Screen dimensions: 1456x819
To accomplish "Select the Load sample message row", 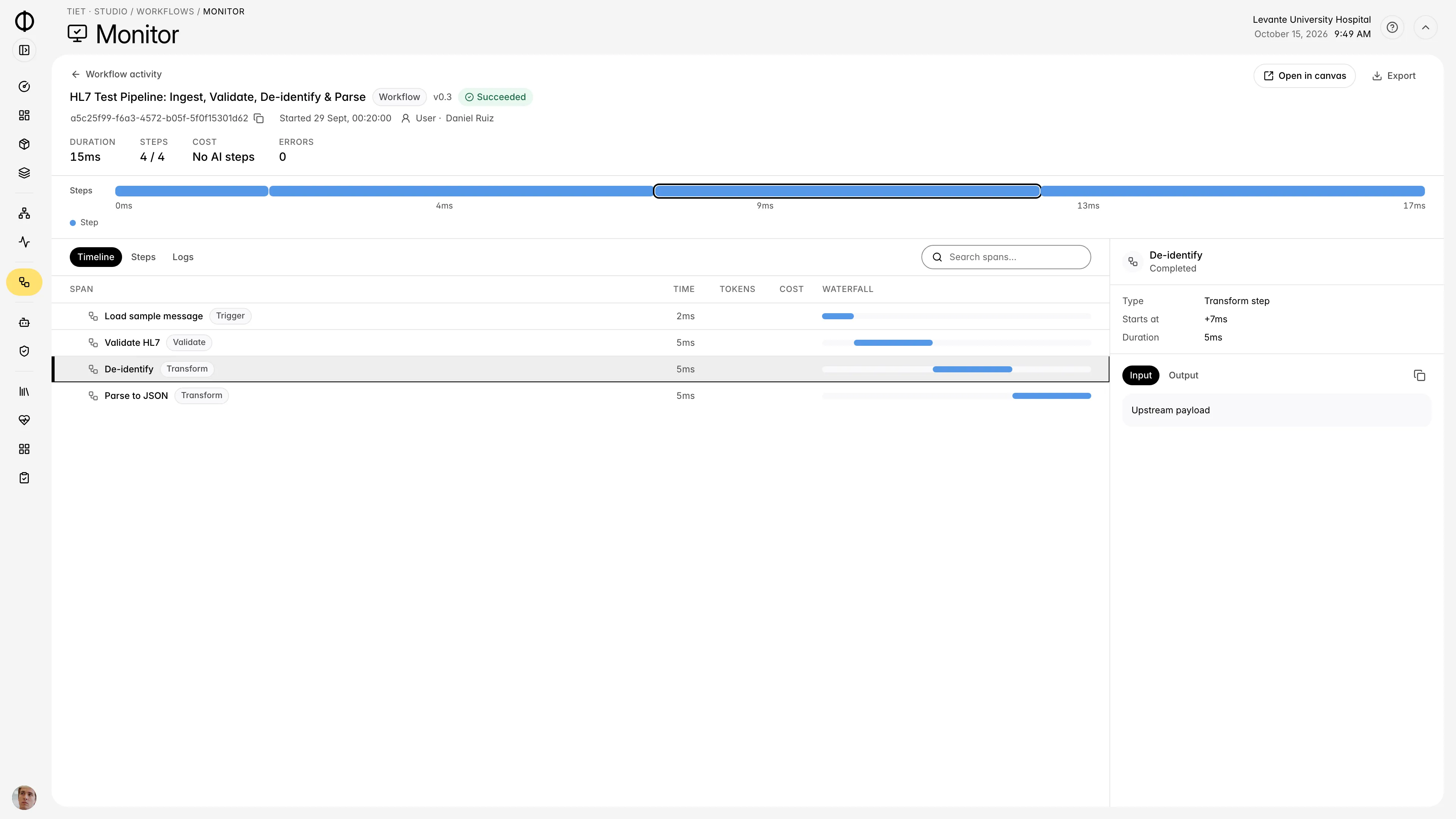I will [581, 316].
